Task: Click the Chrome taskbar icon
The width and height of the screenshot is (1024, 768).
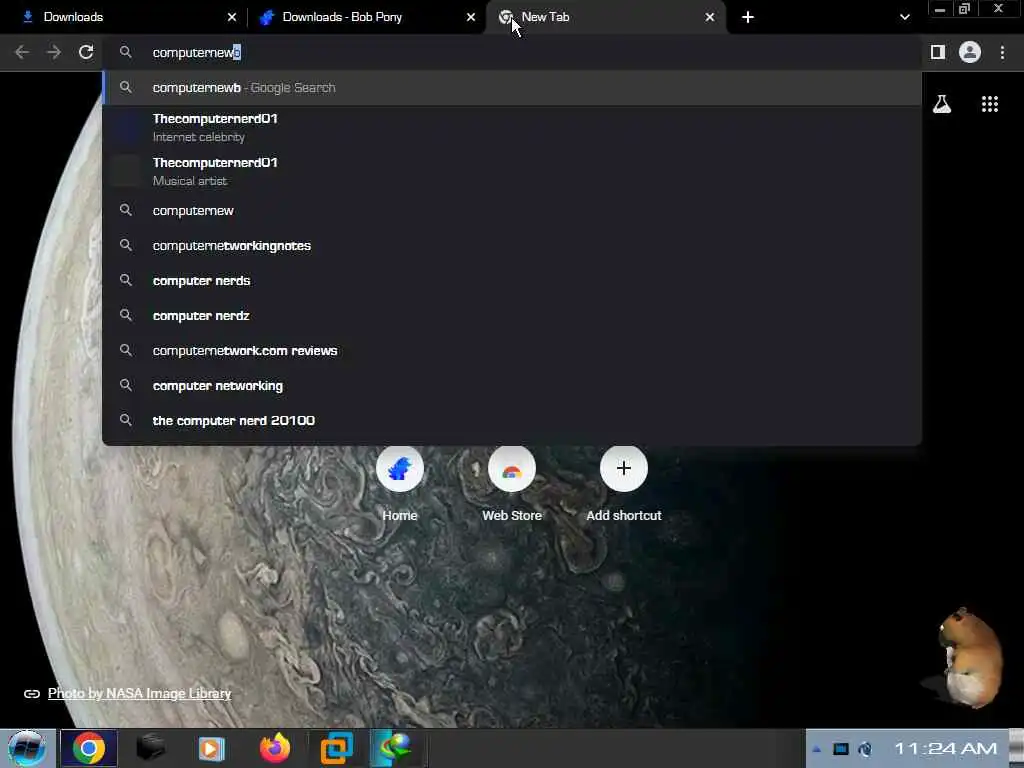Action: point(89,748)
